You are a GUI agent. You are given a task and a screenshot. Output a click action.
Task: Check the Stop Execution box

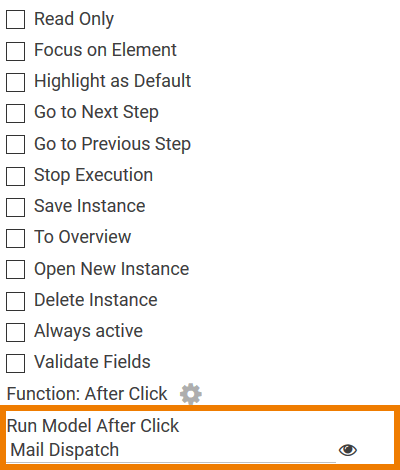(15, 176)
